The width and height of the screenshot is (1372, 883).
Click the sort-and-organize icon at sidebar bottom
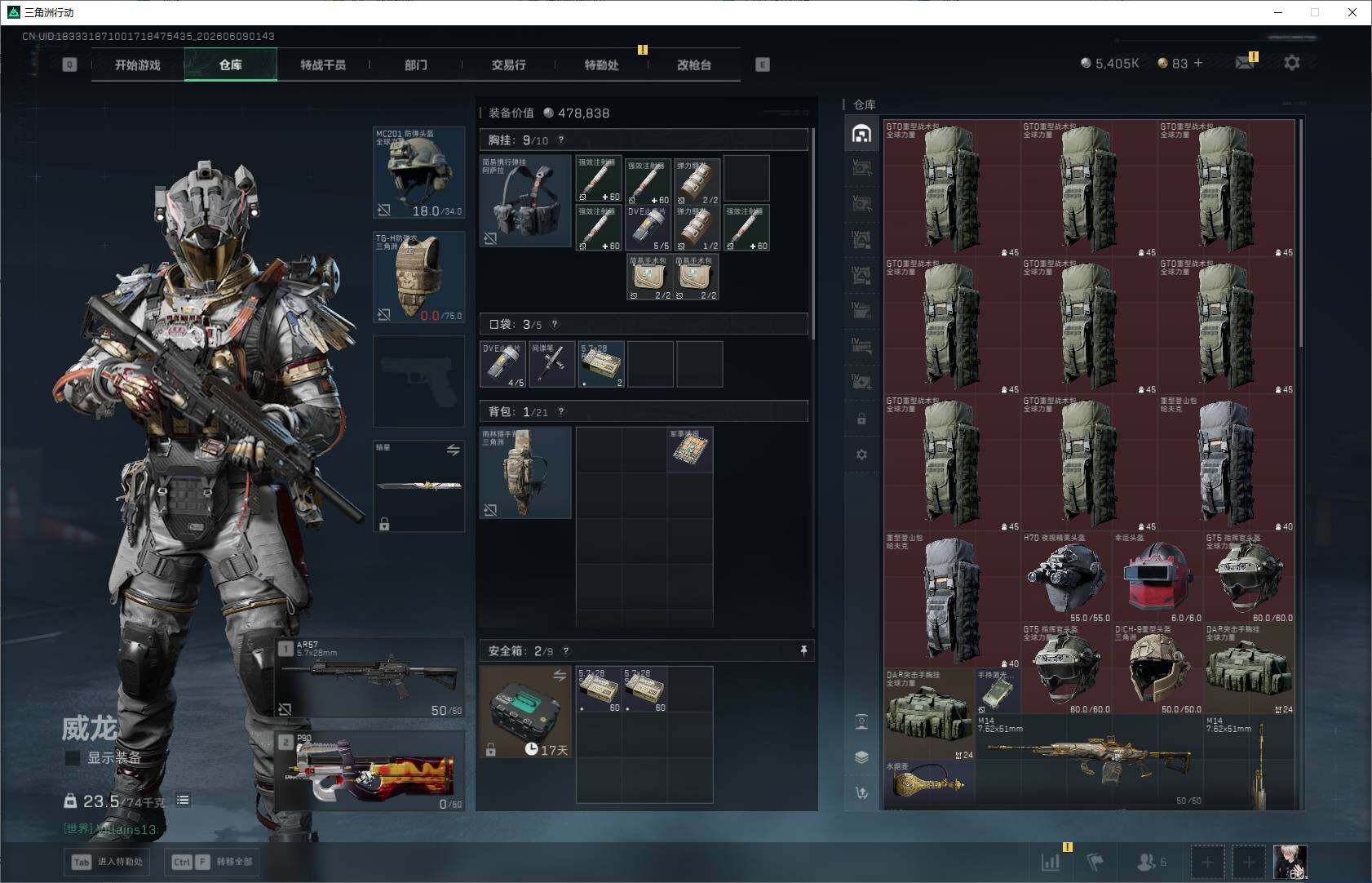coord(861,792)
